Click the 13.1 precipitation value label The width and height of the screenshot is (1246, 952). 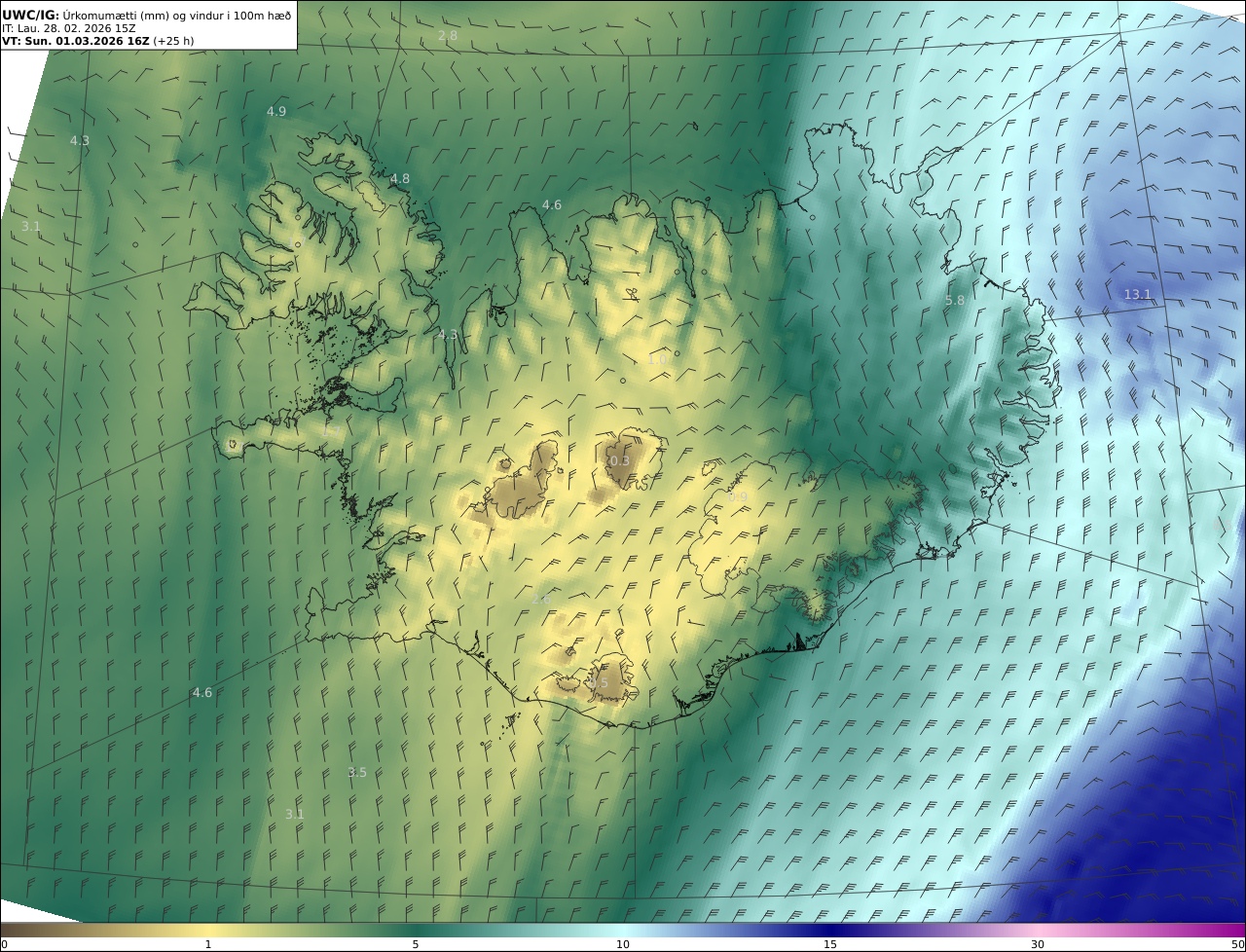(x=1137, y=294)
